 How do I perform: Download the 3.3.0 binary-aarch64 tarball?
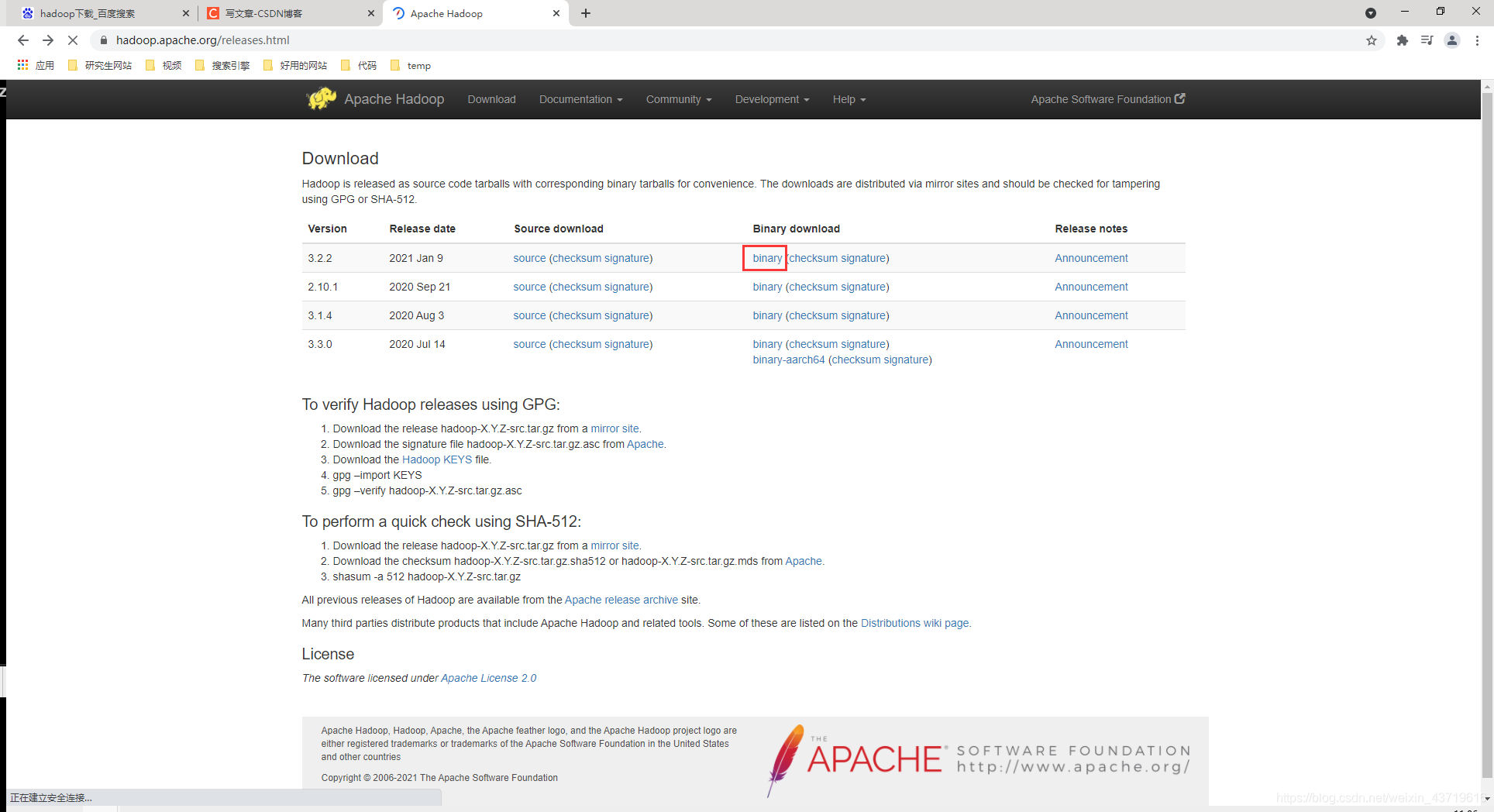[x=788, y=360]
